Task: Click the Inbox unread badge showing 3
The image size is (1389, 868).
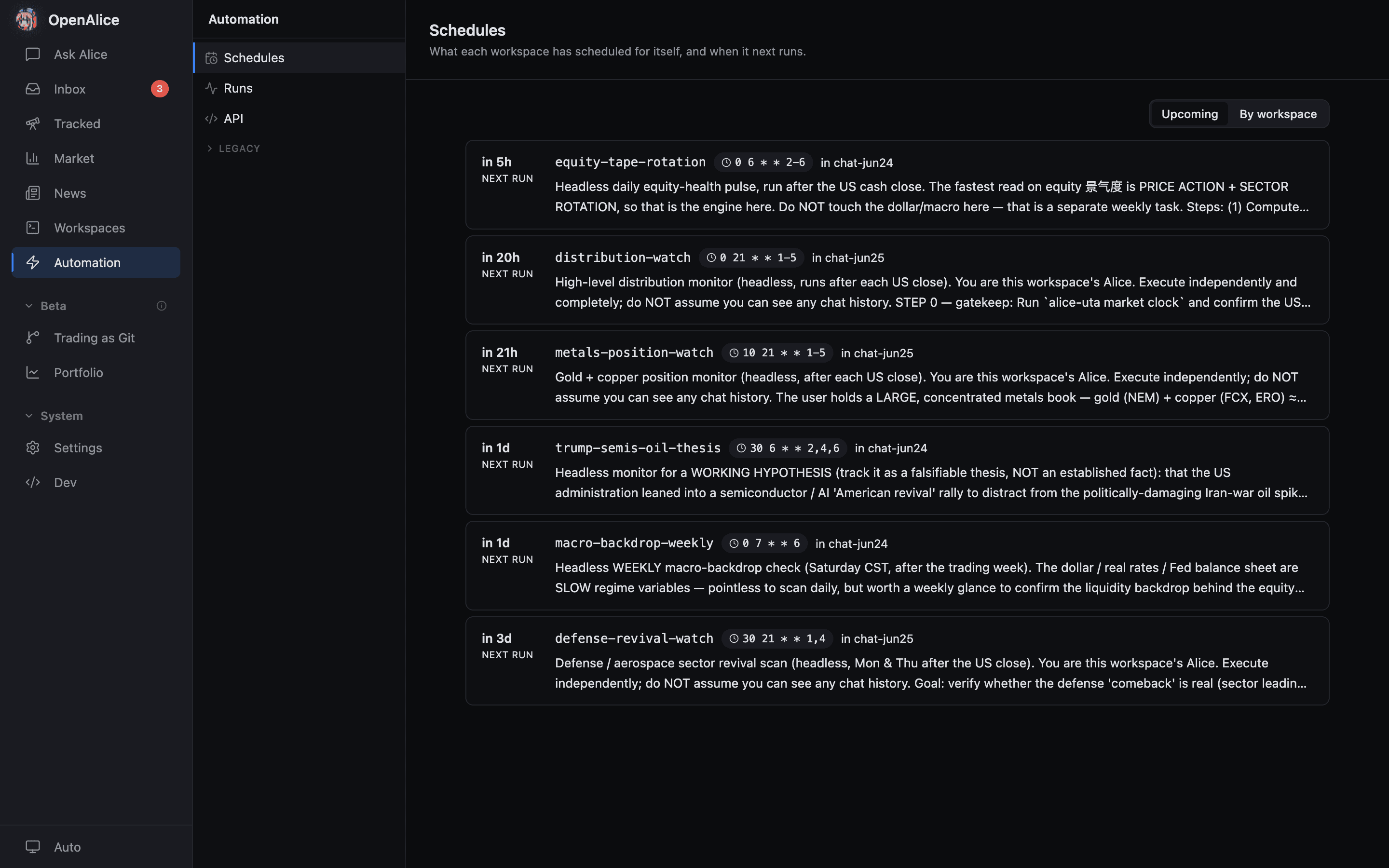Action: pyautogui.click(x=160, y=89)
